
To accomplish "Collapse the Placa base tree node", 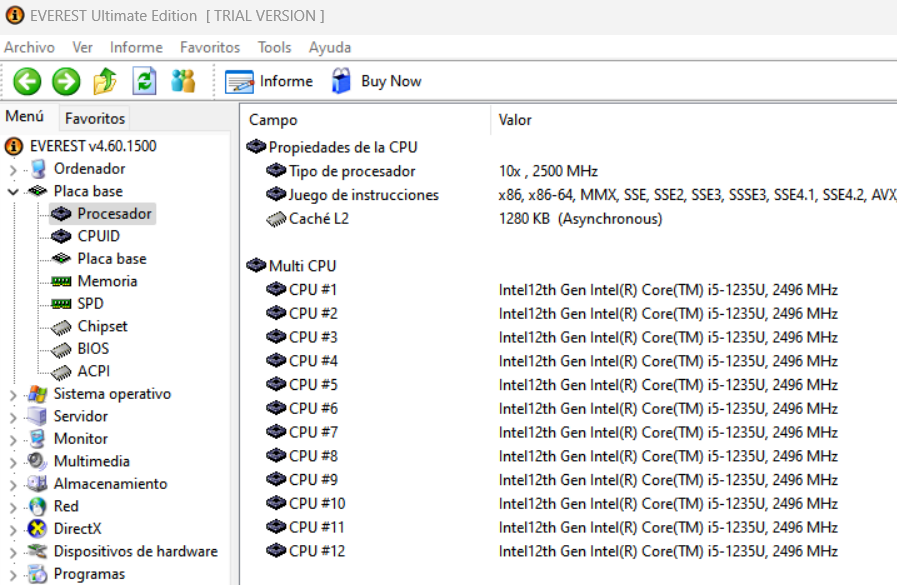I will tap(13, 192).
